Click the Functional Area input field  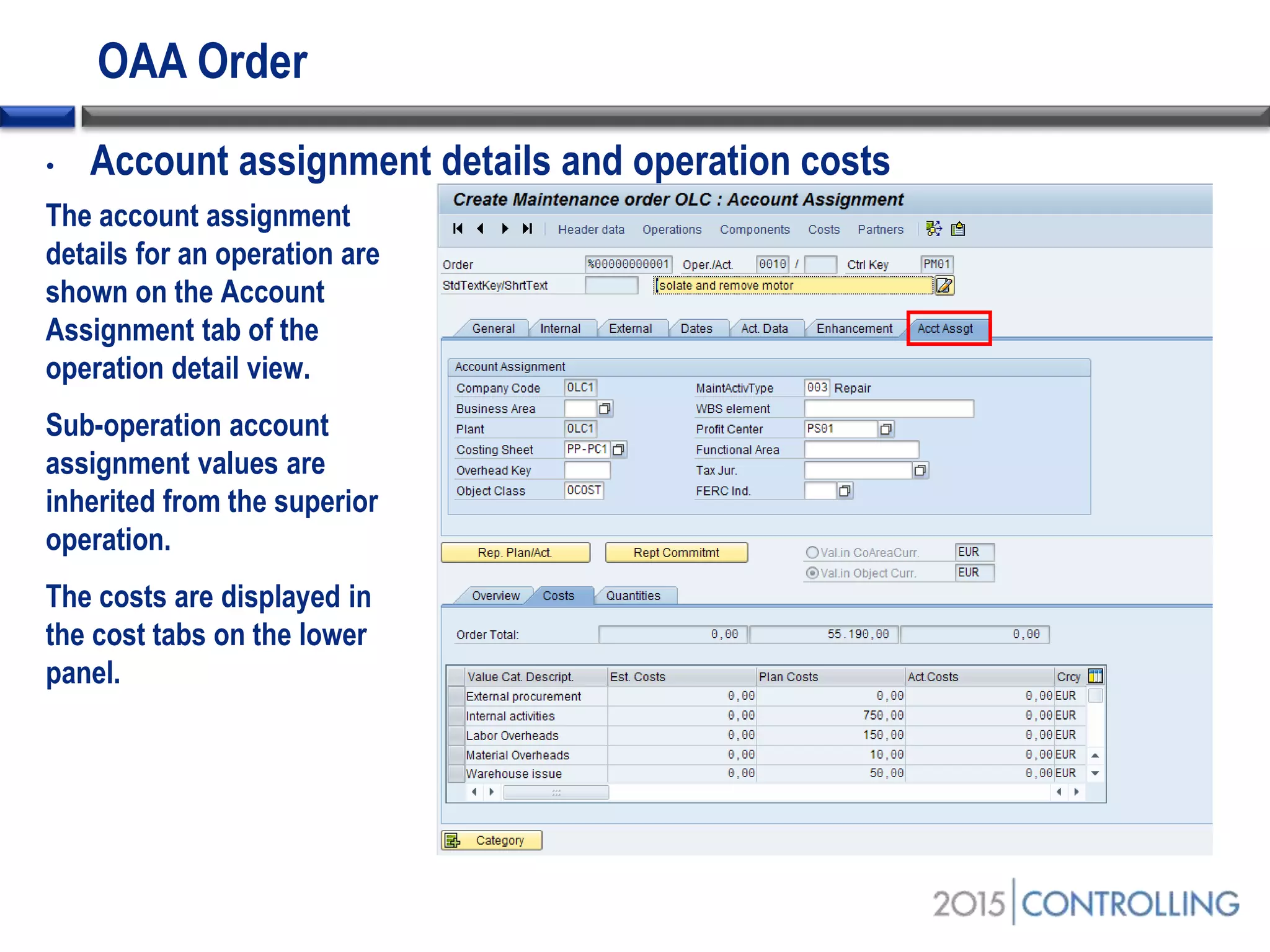tap(861, 449)
